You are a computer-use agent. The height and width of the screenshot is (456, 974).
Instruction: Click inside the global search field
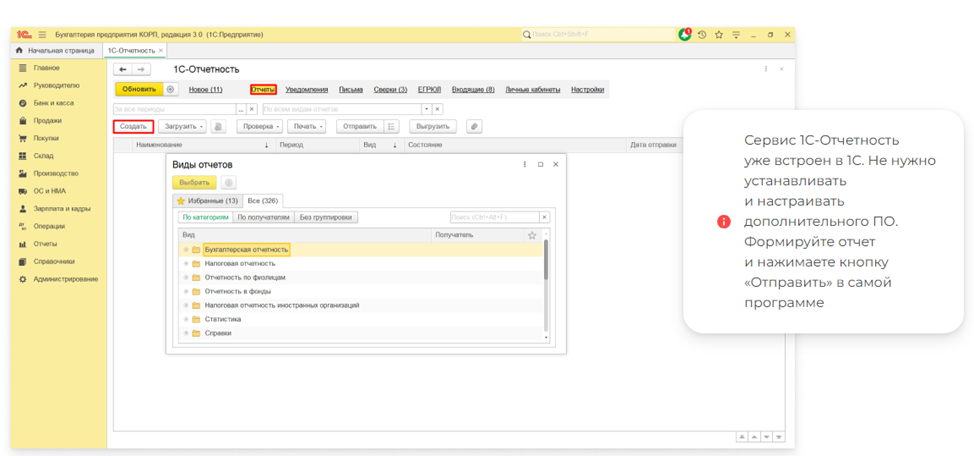tap(598, 35)
